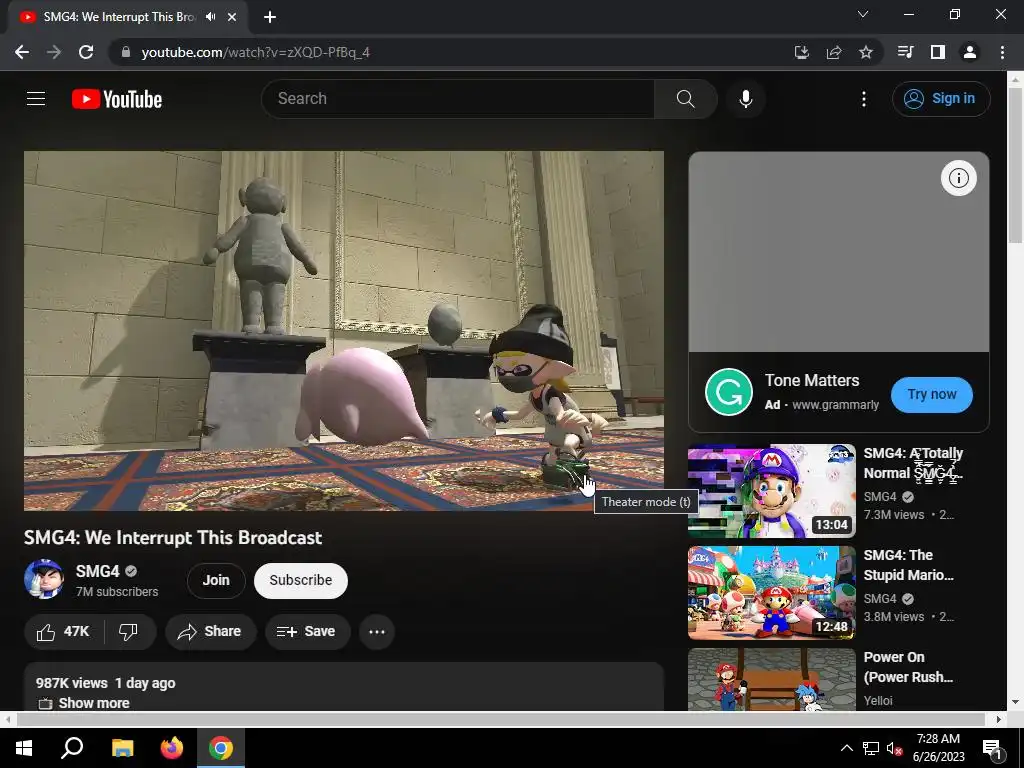
Task: Subscribe to SMG4
Action: (300, 580)
